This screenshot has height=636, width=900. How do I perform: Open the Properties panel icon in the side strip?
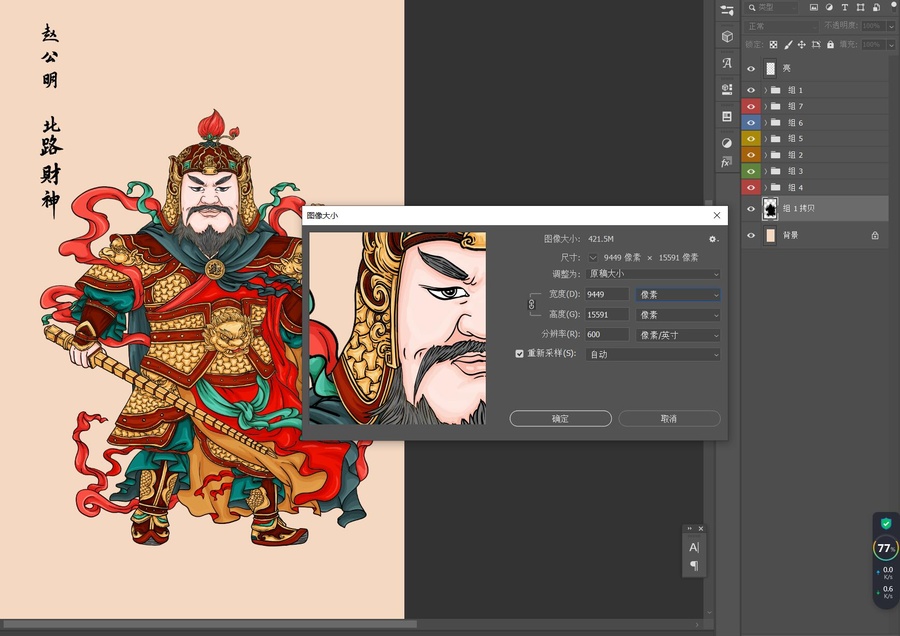[x=727, y=10]
